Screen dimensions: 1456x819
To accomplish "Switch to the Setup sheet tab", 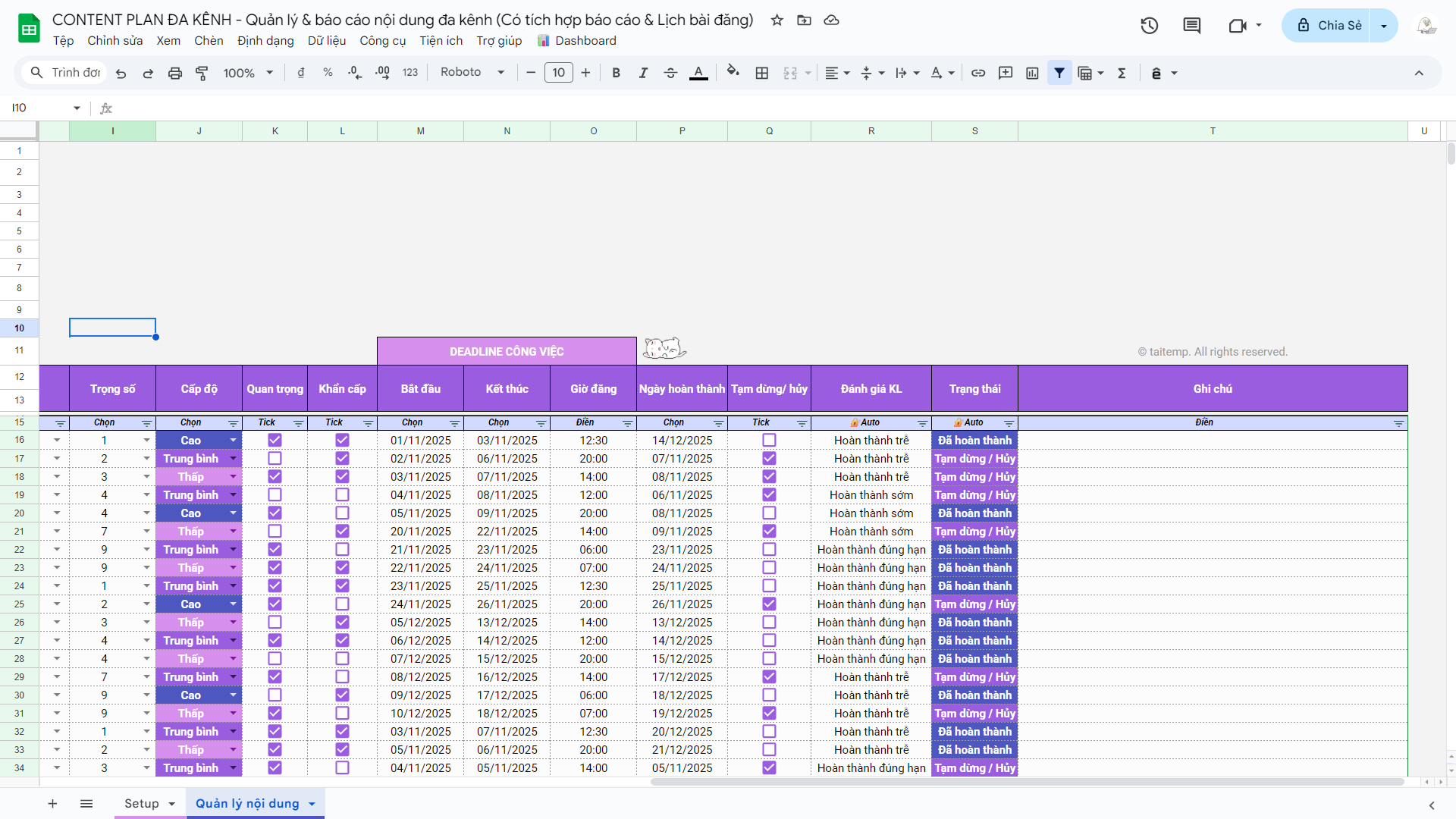I will pos(142,803).
